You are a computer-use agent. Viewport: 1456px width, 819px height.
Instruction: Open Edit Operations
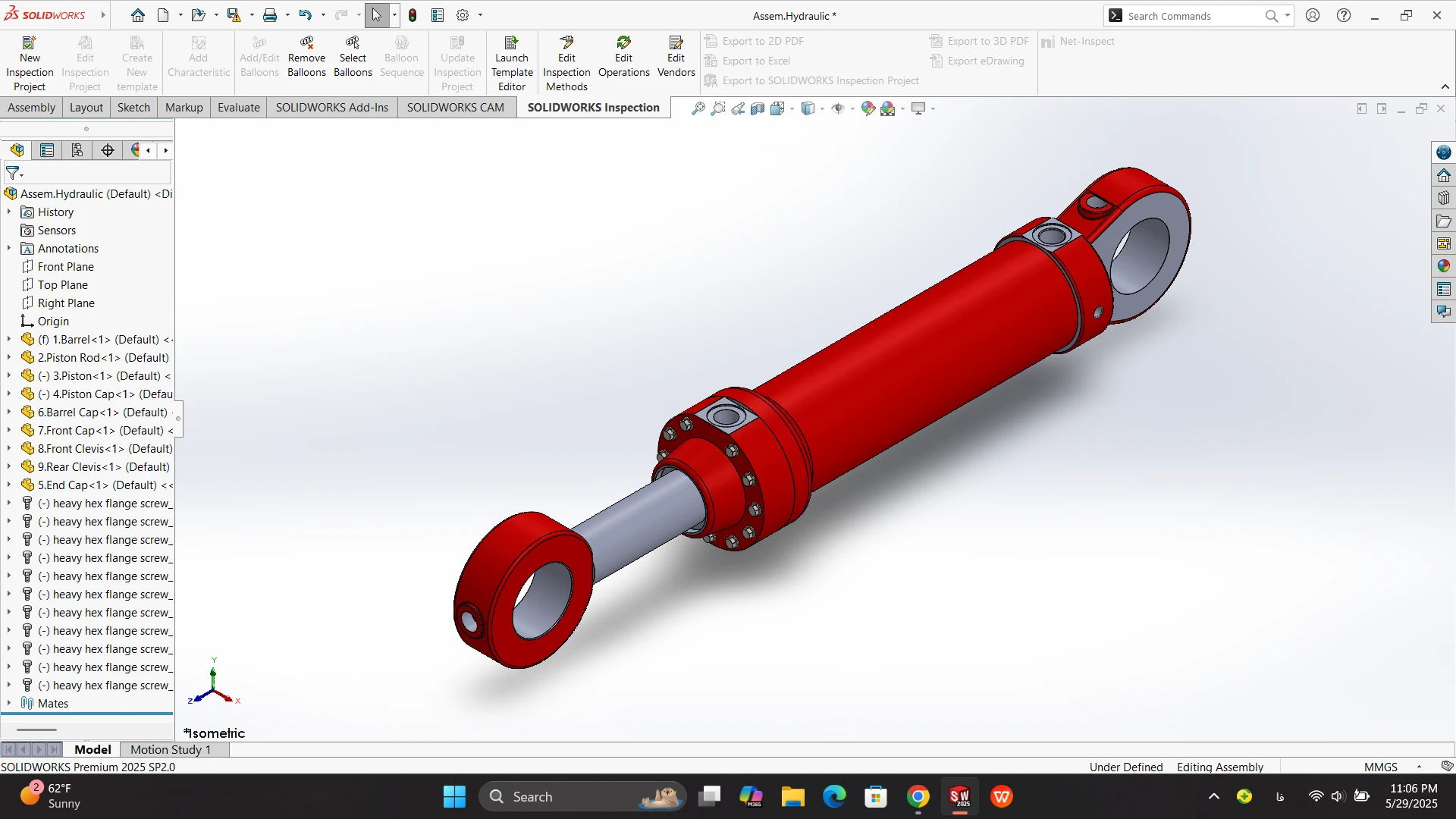623,57
